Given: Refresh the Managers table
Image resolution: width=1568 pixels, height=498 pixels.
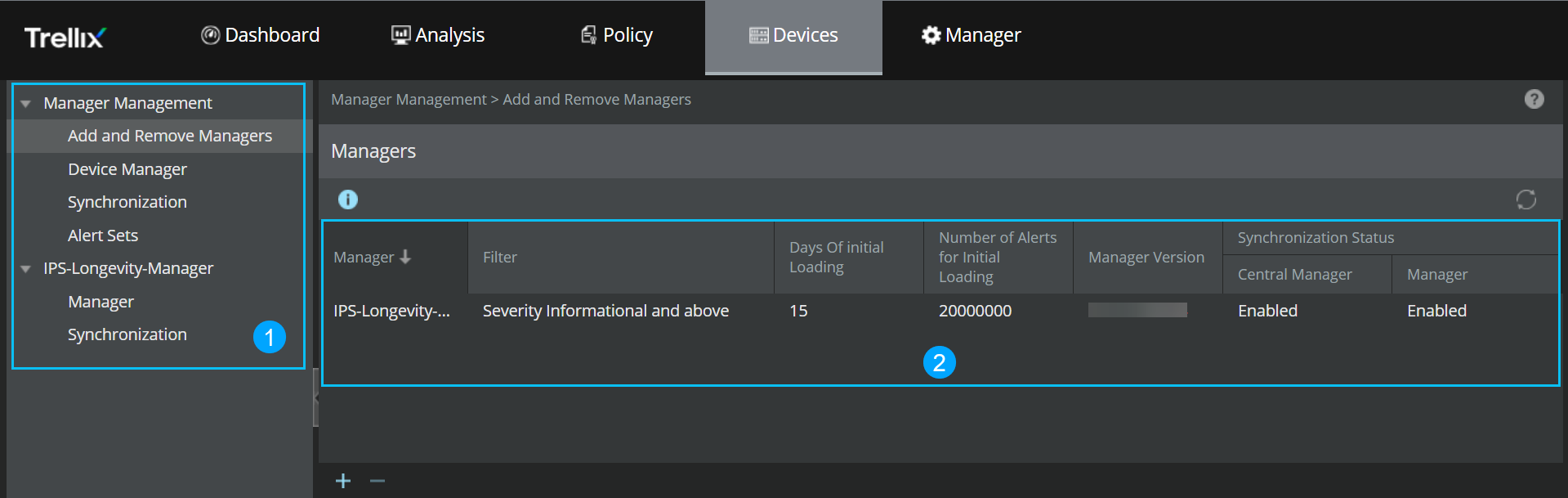Looking at the screenshot, I should (x=1526, y=200).
